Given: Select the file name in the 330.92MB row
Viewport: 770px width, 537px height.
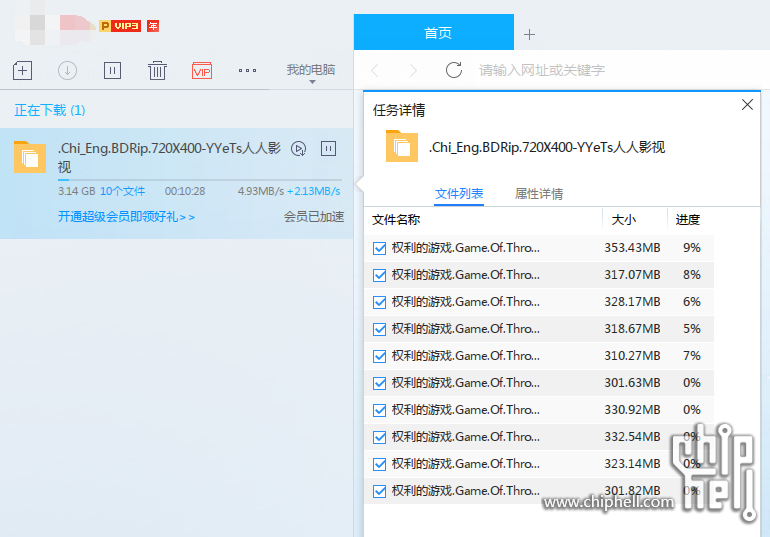Looking at the screenshot, I should coord(466,410).
